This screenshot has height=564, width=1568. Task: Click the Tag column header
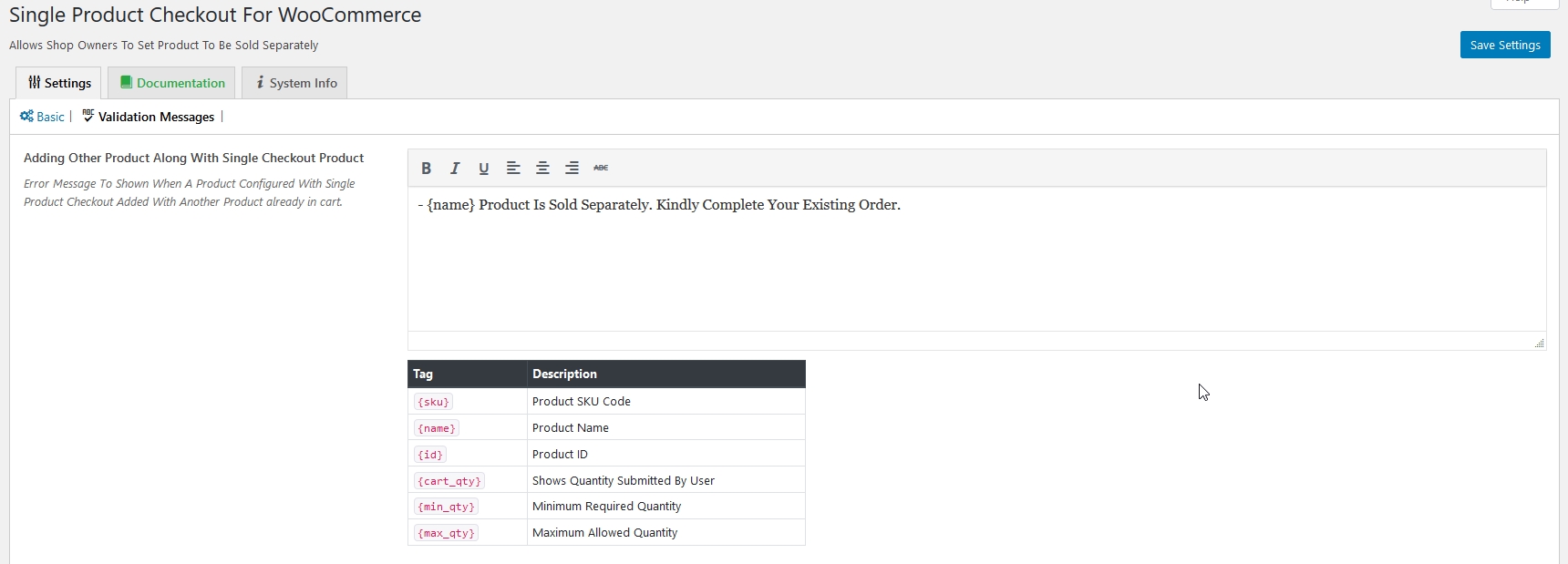coord(468,374)
